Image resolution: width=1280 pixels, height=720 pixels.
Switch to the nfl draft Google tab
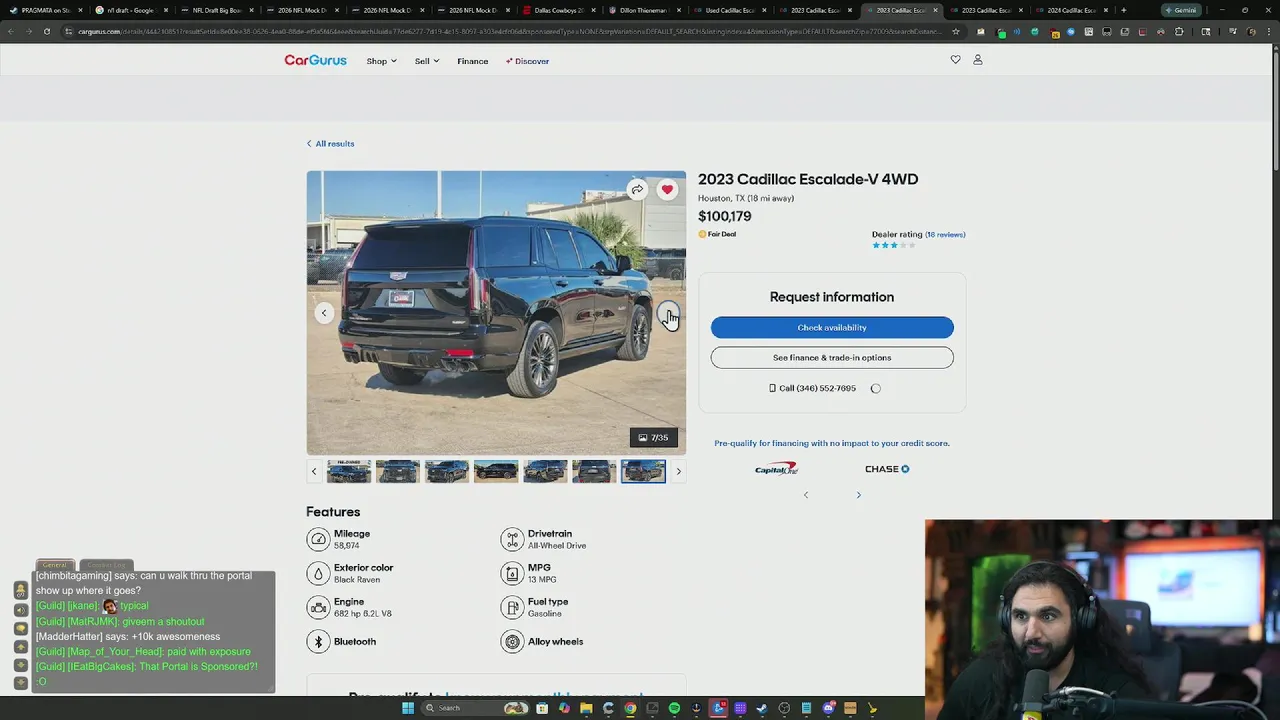[131, 10]
